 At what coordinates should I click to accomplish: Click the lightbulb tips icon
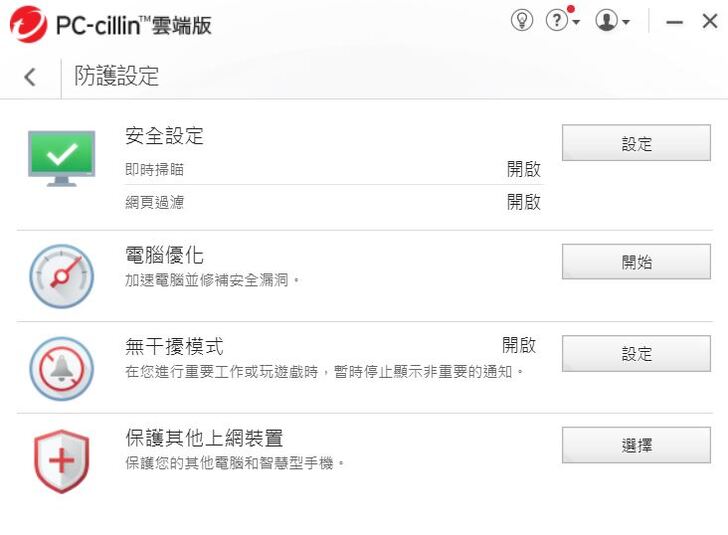522,21
